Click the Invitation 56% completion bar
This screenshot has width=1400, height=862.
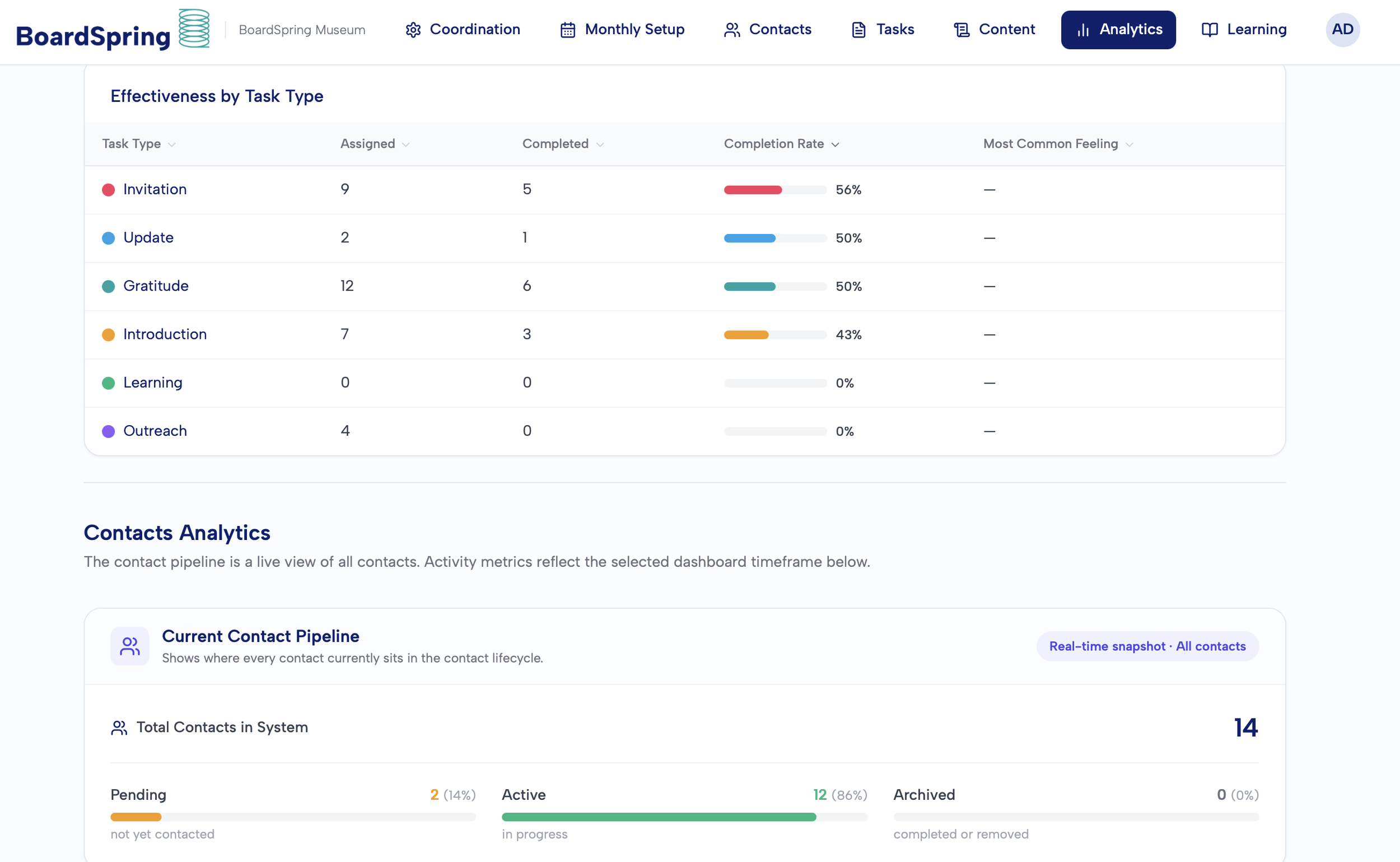[x=775, y=190]
